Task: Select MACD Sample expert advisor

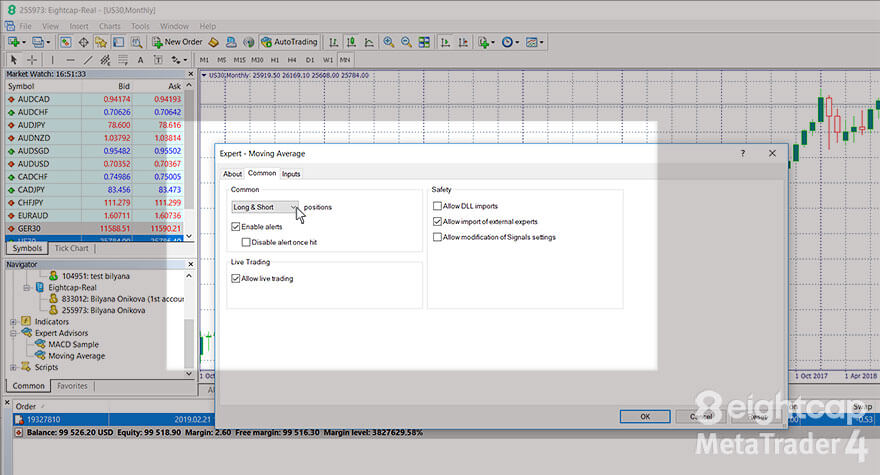Action: point(74,344)
